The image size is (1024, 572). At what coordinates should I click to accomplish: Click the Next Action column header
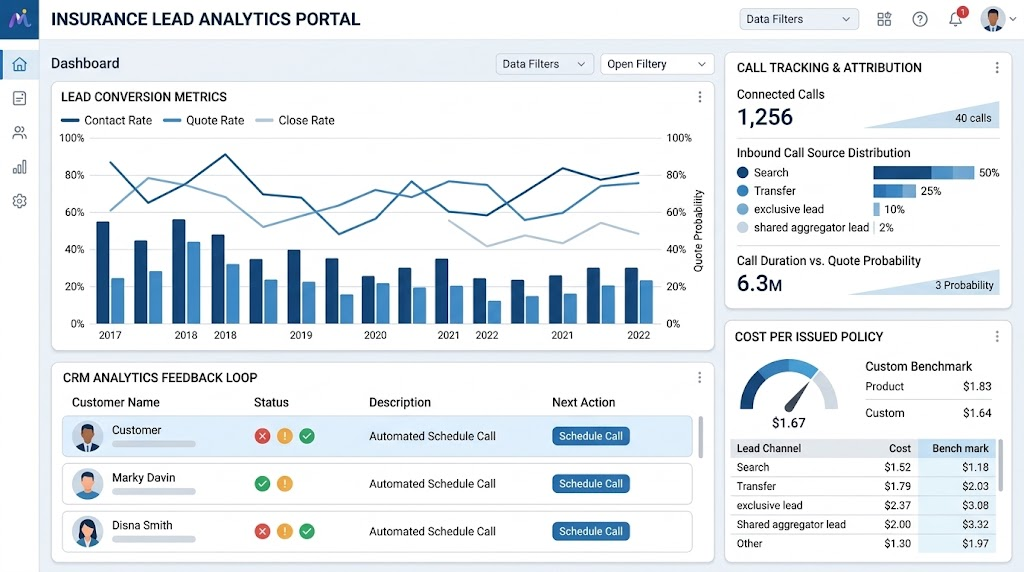pyautogui.click(x=584, y=402)
